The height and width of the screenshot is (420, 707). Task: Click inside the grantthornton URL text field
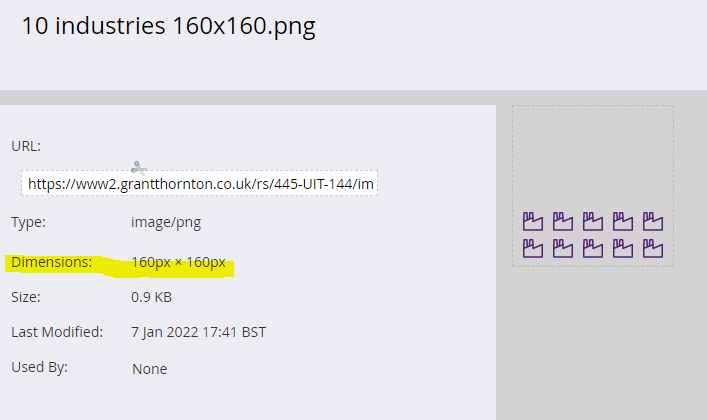200,184
